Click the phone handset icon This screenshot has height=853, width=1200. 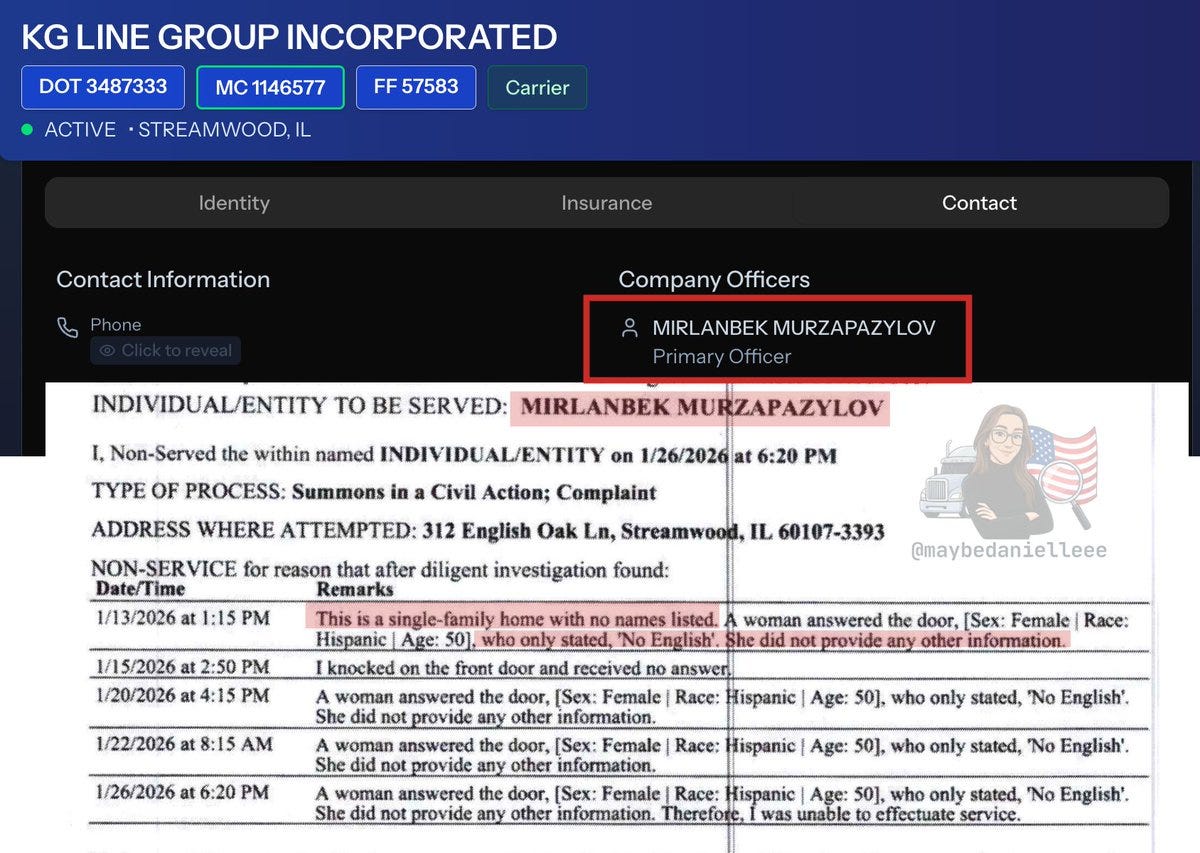pyautogui.click(x=68, y=327)
